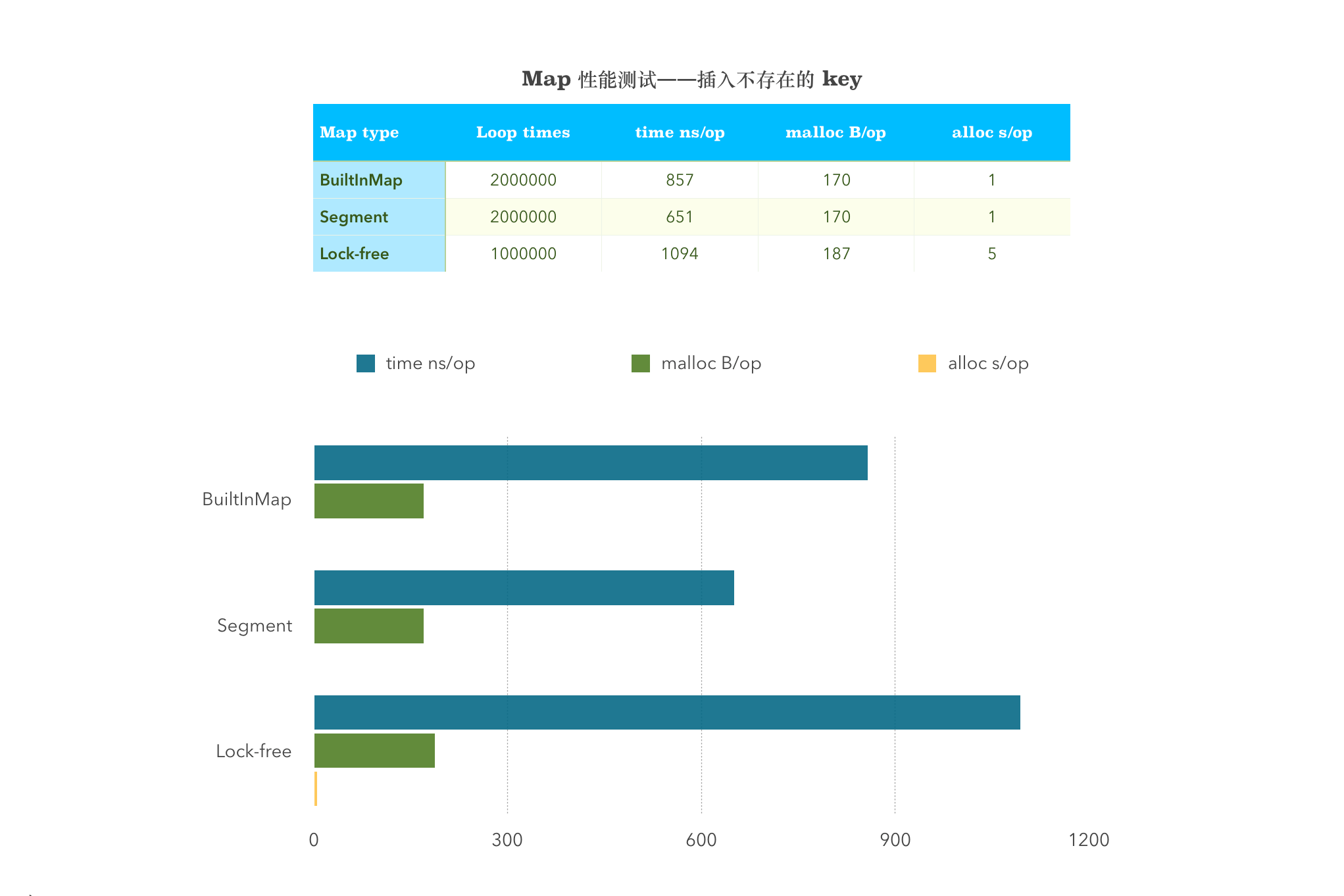Screen dimensions: 1344x896
Task: Click the BuiltInMap time bar in chart
Action: coord(591,462)
